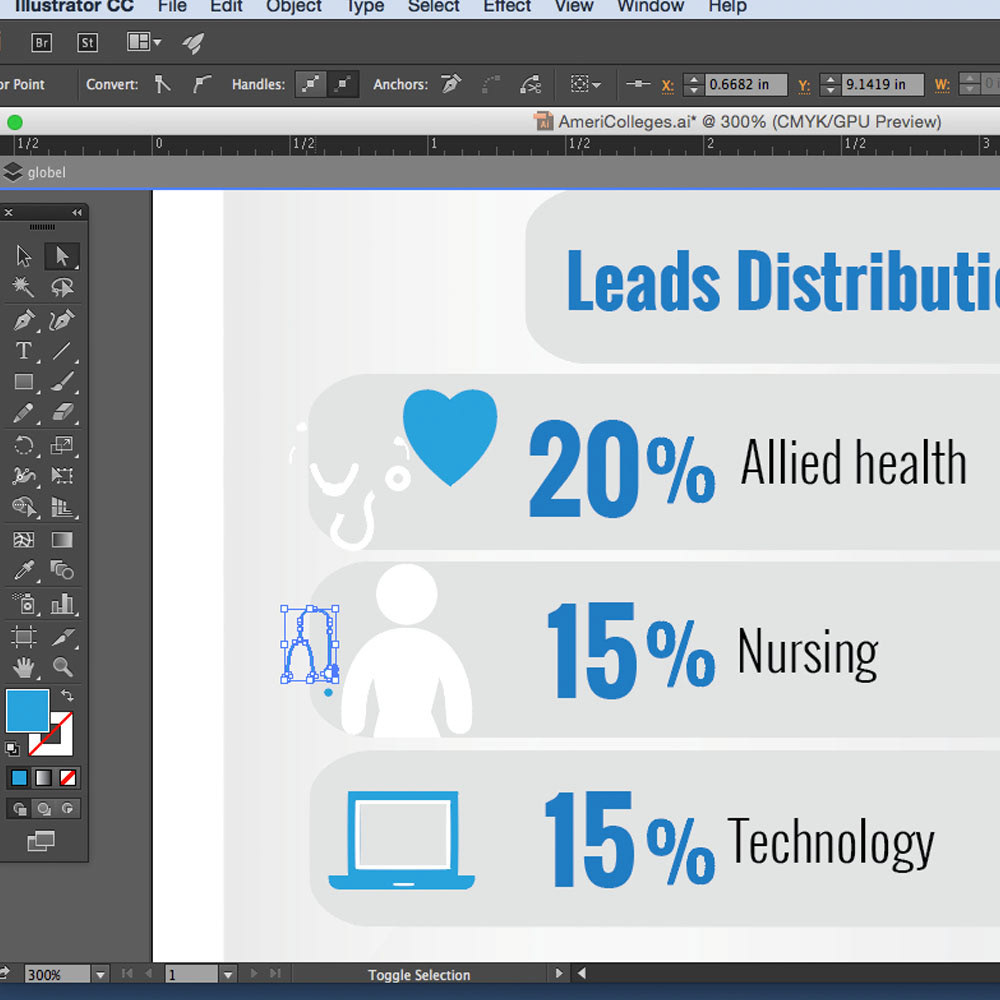Click the GPU performance rocket icon
The width and height of the screenshot is (1000, 1000).
click(193, 43)
